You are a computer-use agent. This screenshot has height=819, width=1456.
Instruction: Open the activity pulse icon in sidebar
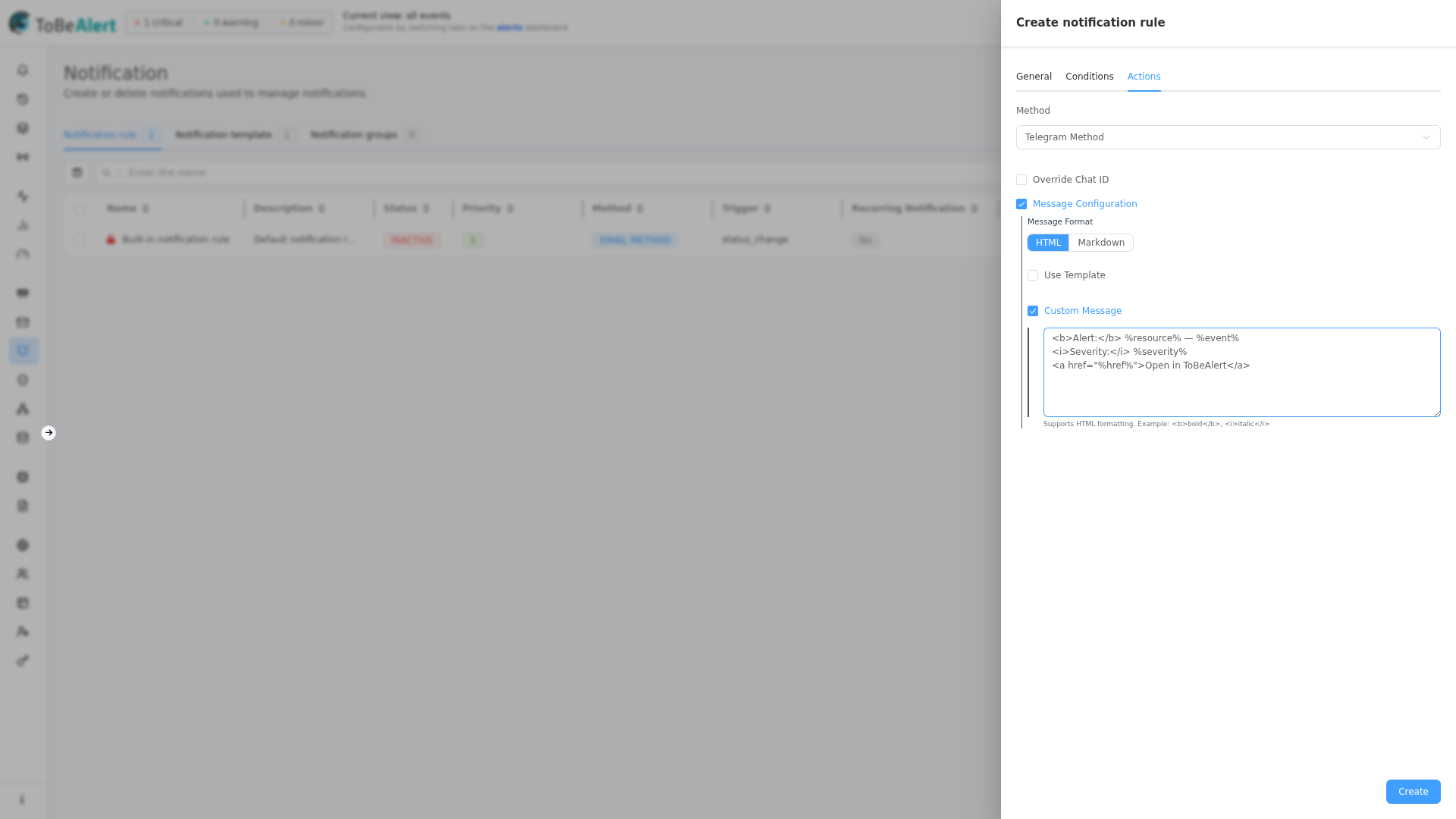pyautogui.click(x=23, y=196)
